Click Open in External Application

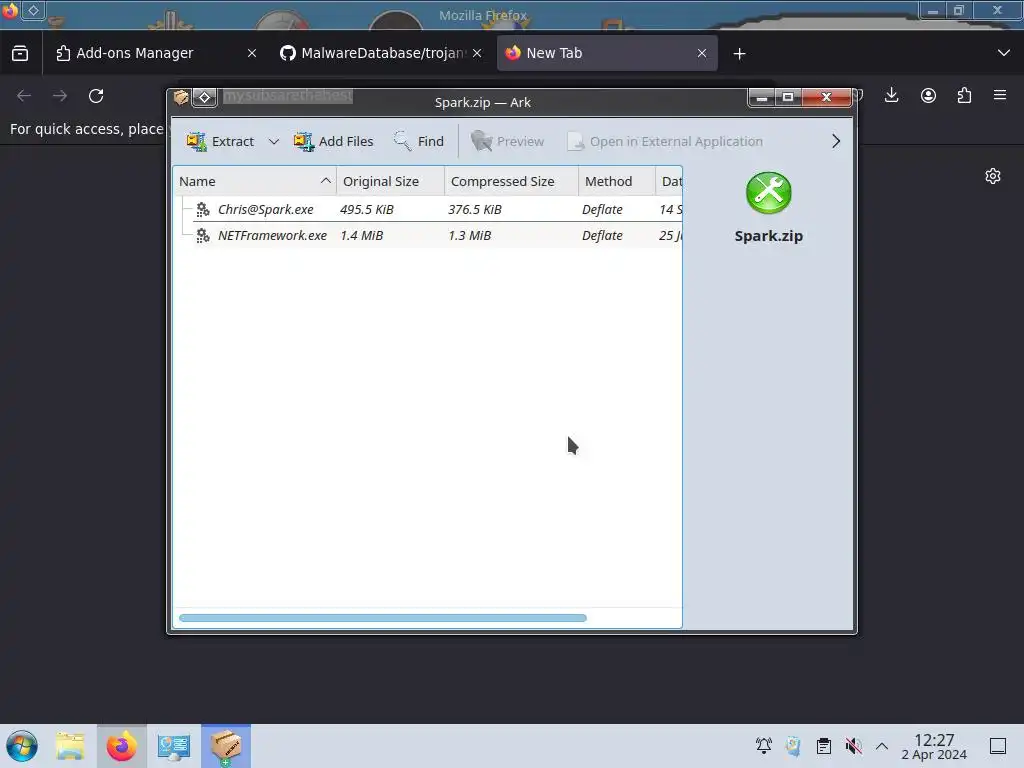click(665, 141)
